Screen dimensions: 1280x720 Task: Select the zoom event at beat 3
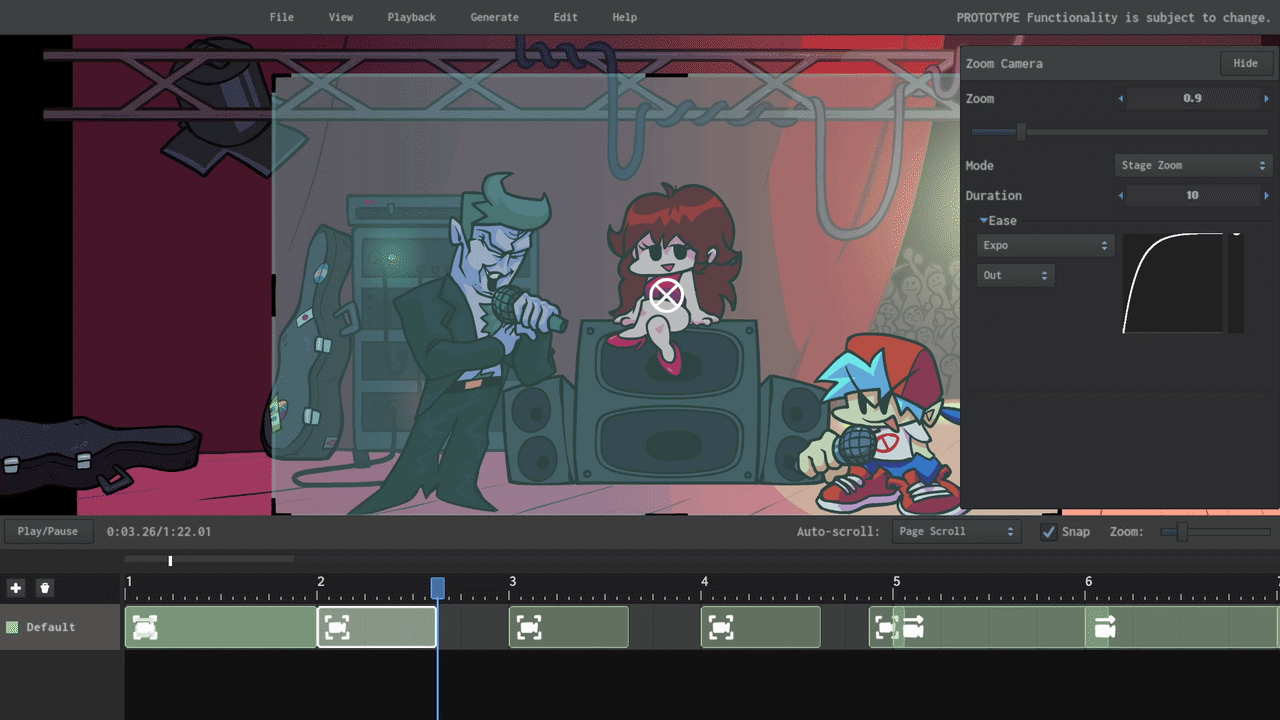click(529, 627)
